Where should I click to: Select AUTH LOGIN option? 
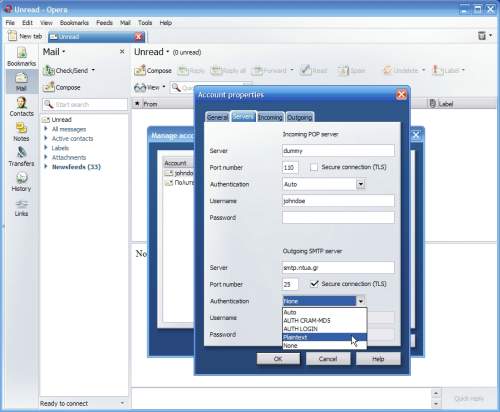point(325,329)
